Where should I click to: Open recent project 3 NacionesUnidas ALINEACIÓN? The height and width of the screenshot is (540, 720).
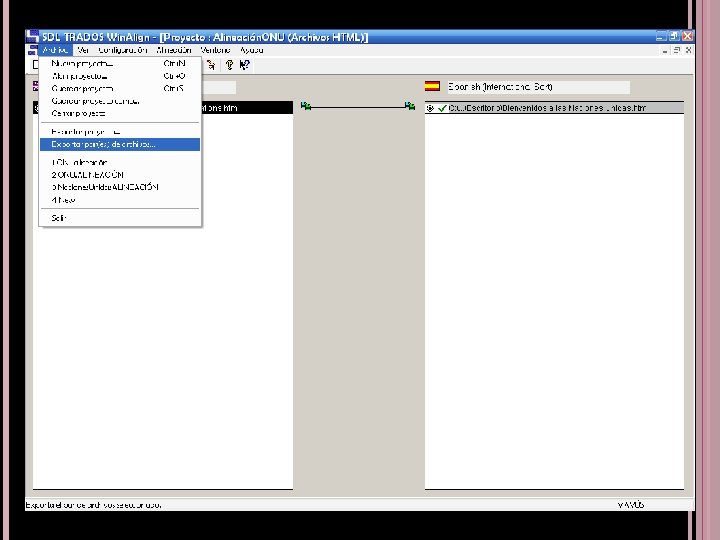[120, 187]
